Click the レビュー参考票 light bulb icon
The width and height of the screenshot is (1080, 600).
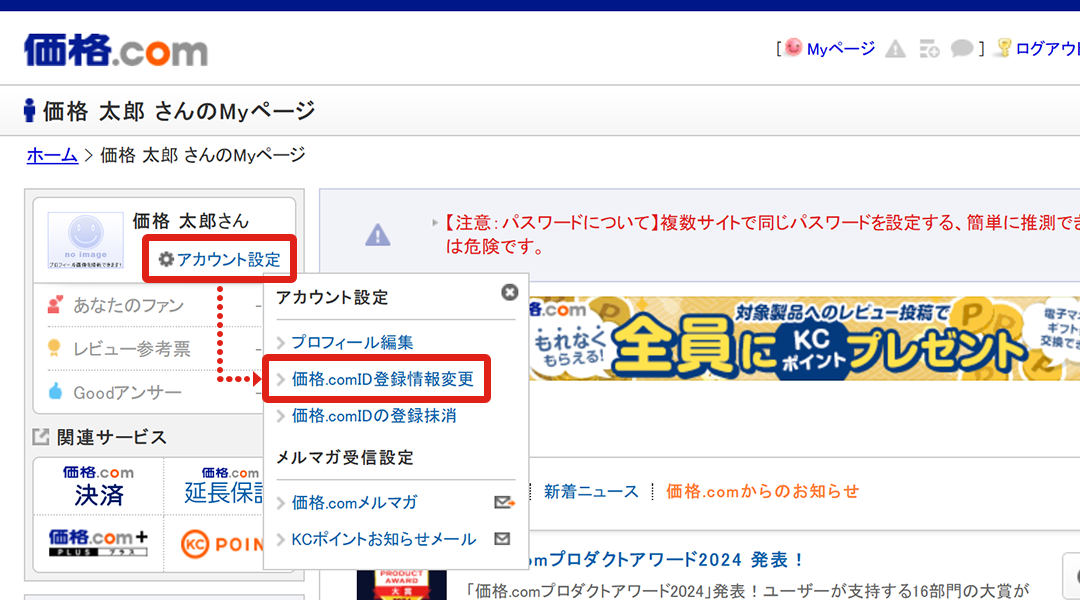coord(54,349)
